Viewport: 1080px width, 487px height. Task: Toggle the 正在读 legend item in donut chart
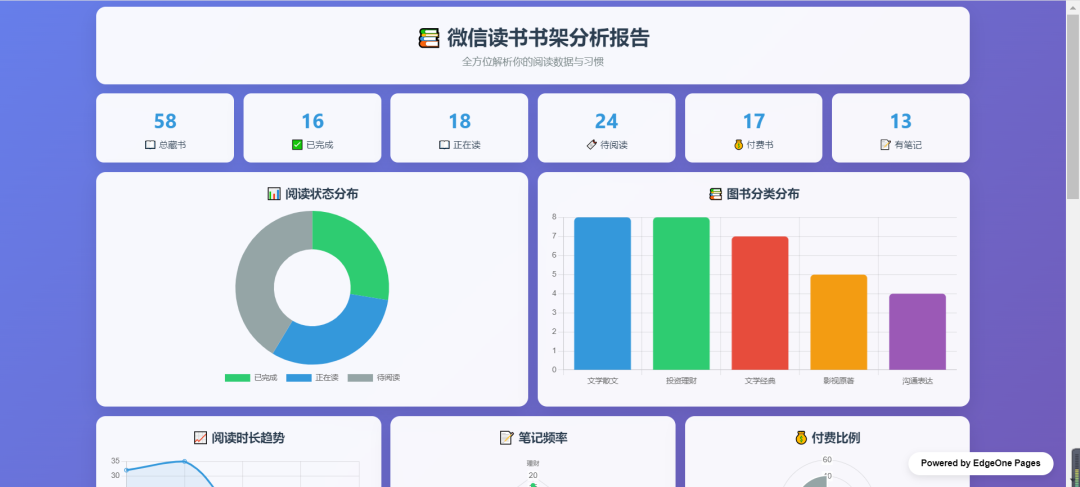(312, 377)
